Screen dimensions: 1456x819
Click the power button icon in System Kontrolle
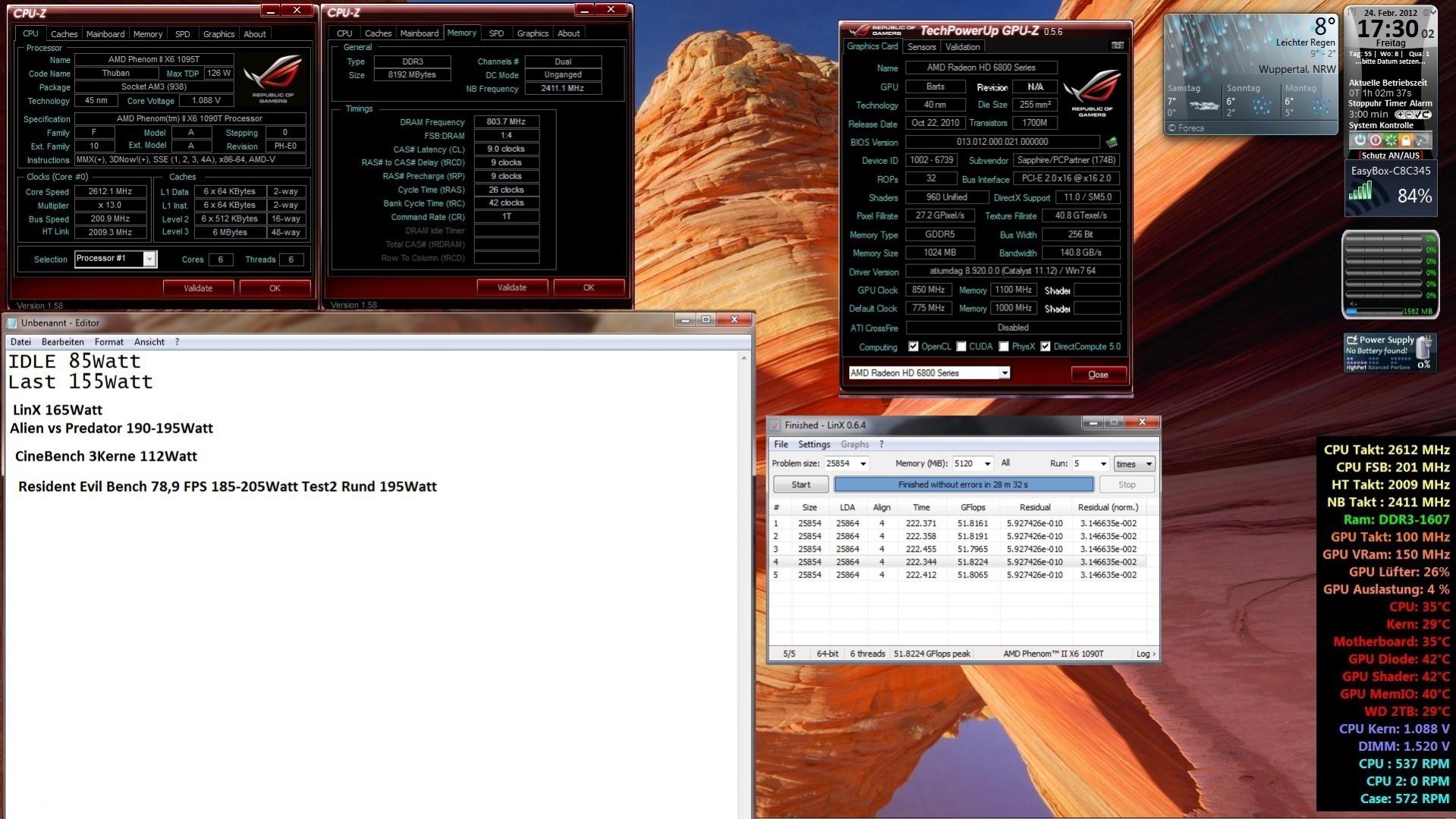click(1360, 140)
